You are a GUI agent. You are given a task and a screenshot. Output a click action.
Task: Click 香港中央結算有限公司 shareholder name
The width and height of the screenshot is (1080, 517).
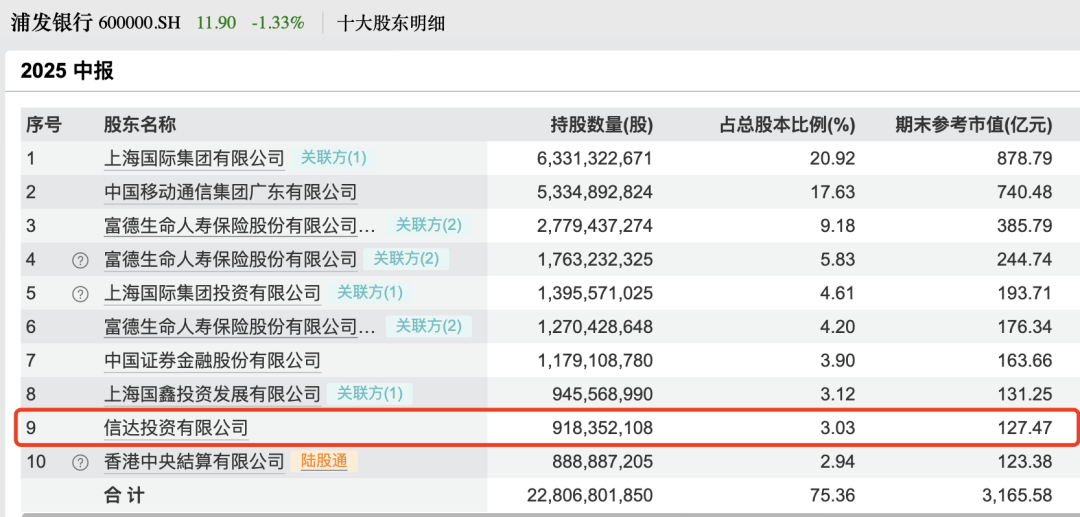(194, 462)
